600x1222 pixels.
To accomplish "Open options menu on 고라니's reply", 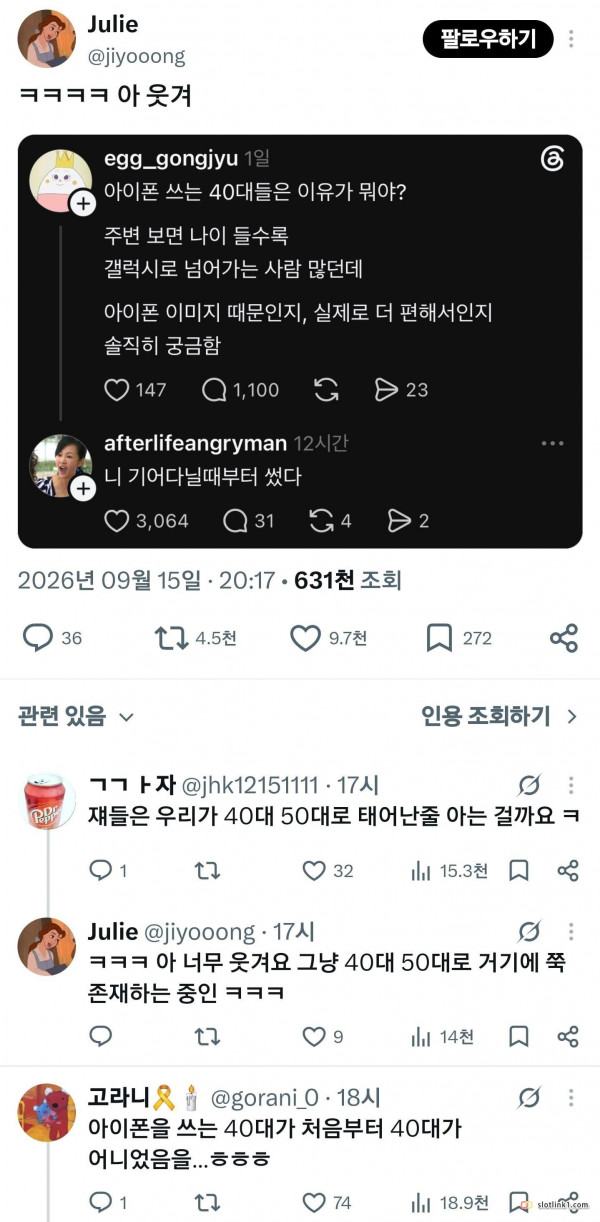I will click(571, 1098).
